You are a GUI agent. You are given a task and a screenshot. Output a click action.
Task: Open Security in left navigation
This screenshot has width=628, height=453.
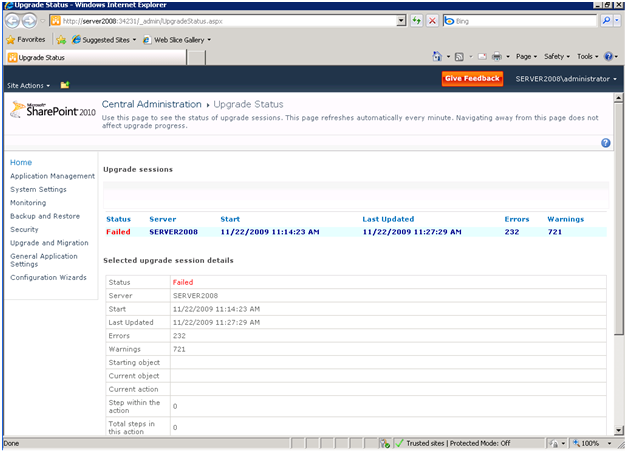click(x=24, y=230)
